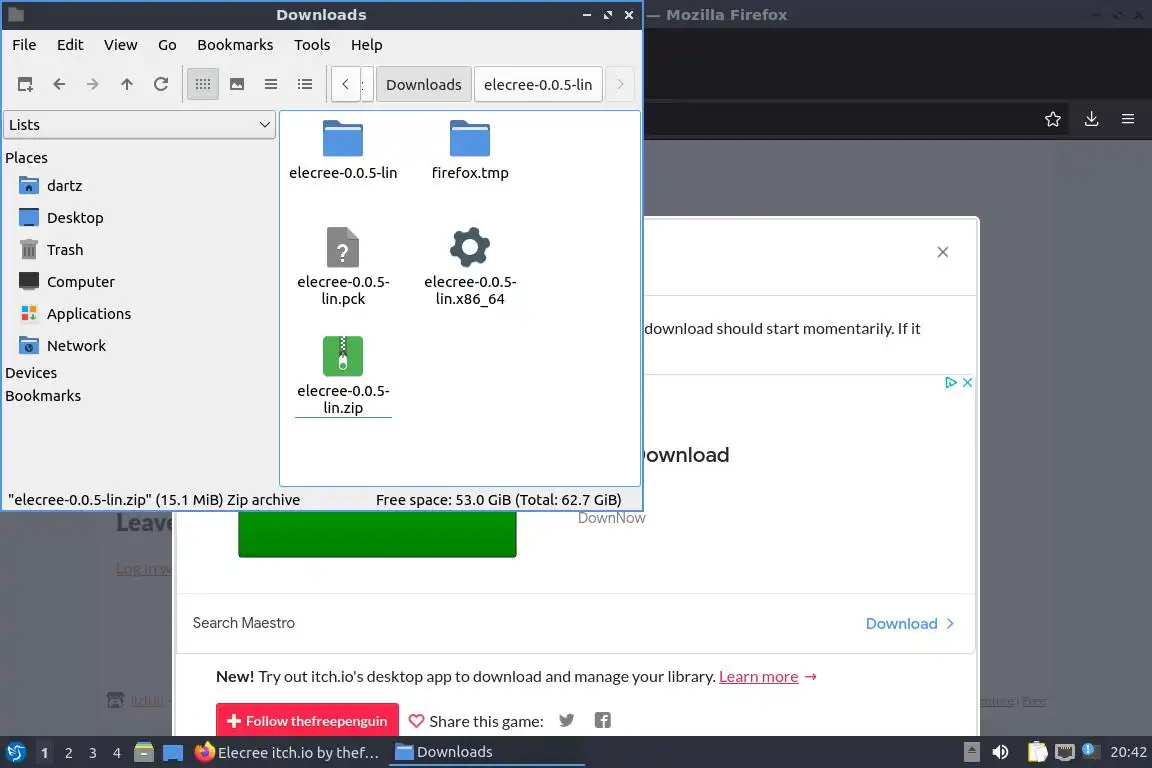The image size is (1152, 768).
Task: Click Learn more link
Action: click(x=758, y=676)
